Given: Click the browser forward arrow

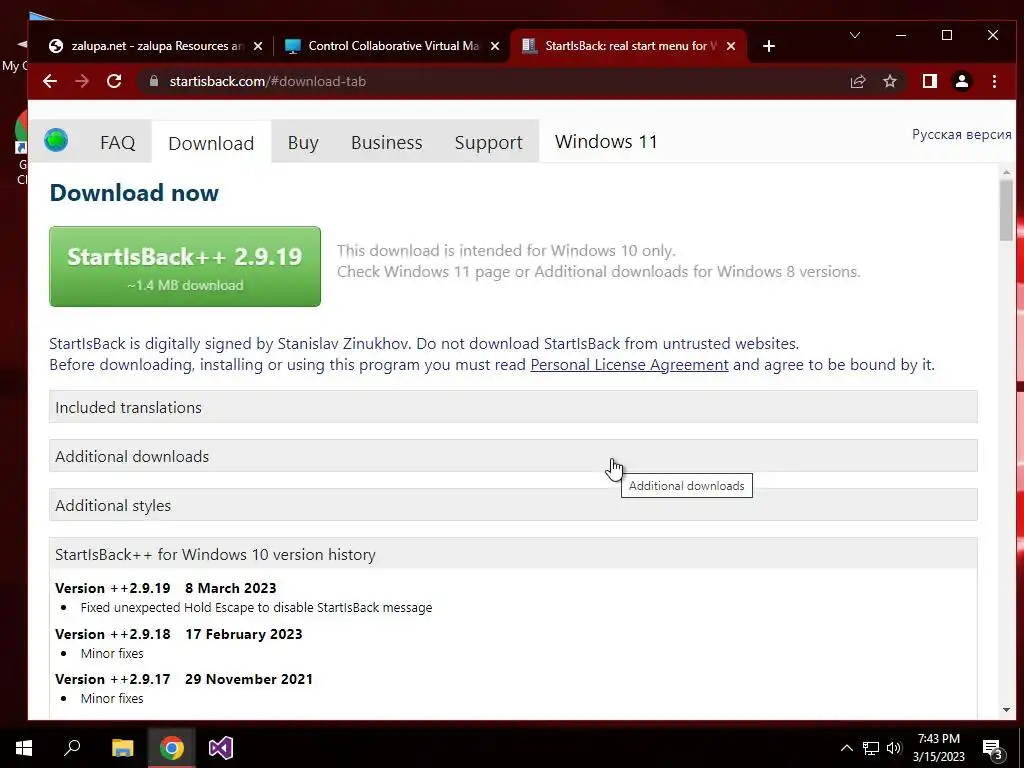Looking at the screenshot, I should (x=82, y=82).
